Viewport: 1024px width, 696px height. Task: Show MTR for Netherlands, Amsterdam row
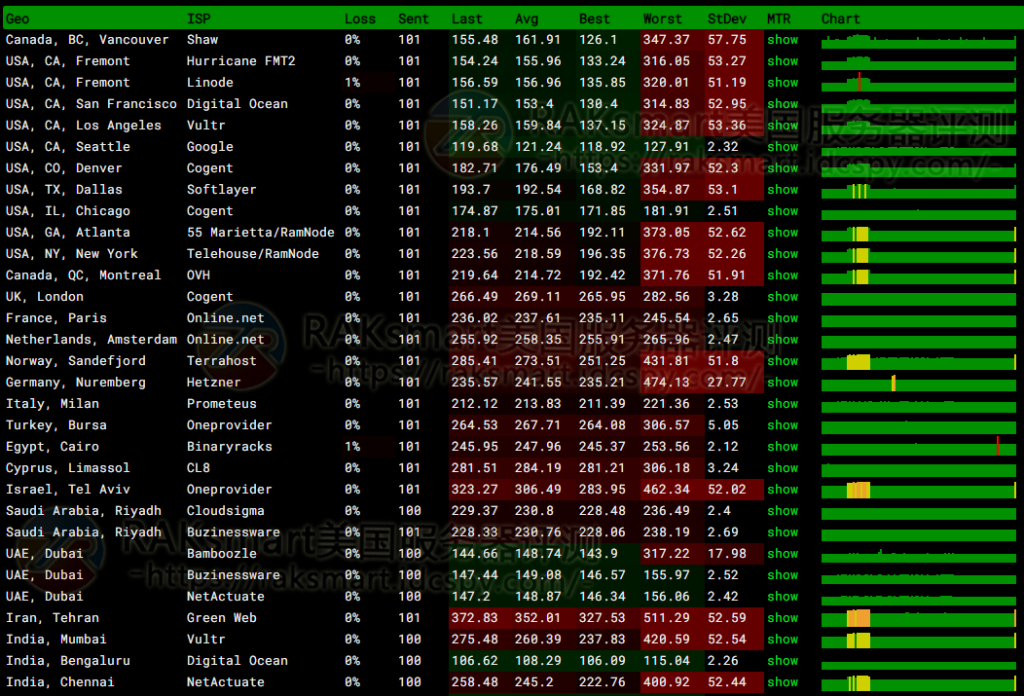782,340
